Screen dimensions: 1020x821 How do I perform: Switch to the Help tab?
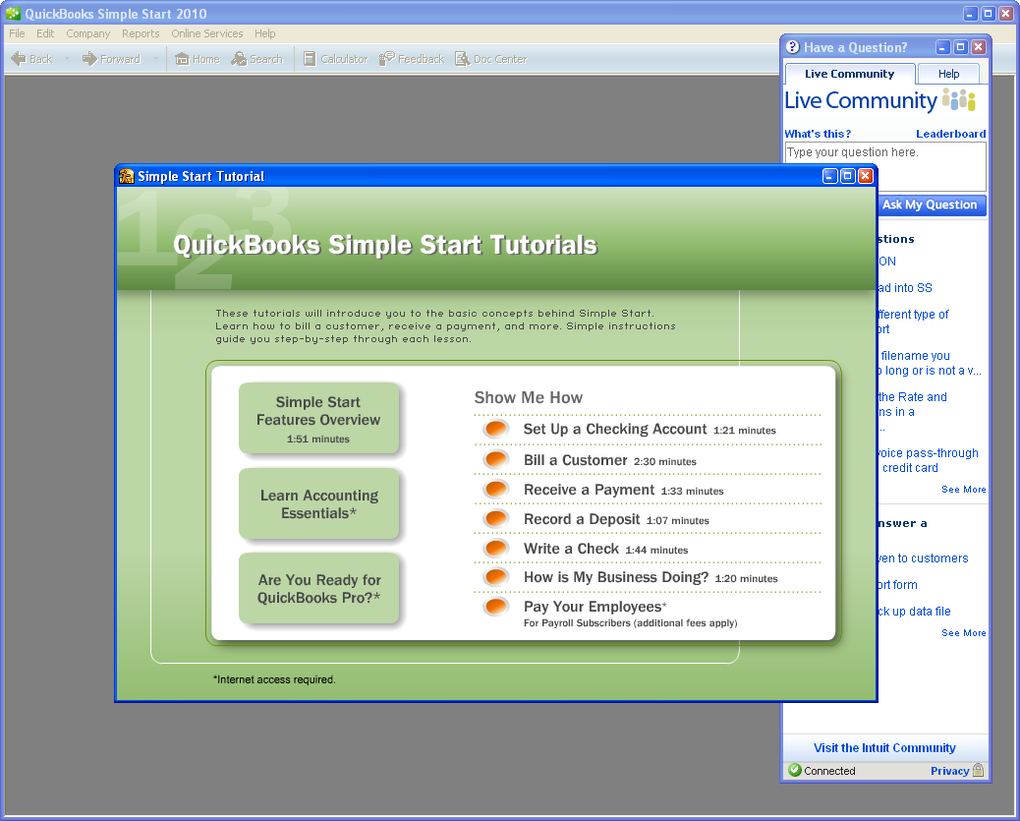click(x=949, y=74)
